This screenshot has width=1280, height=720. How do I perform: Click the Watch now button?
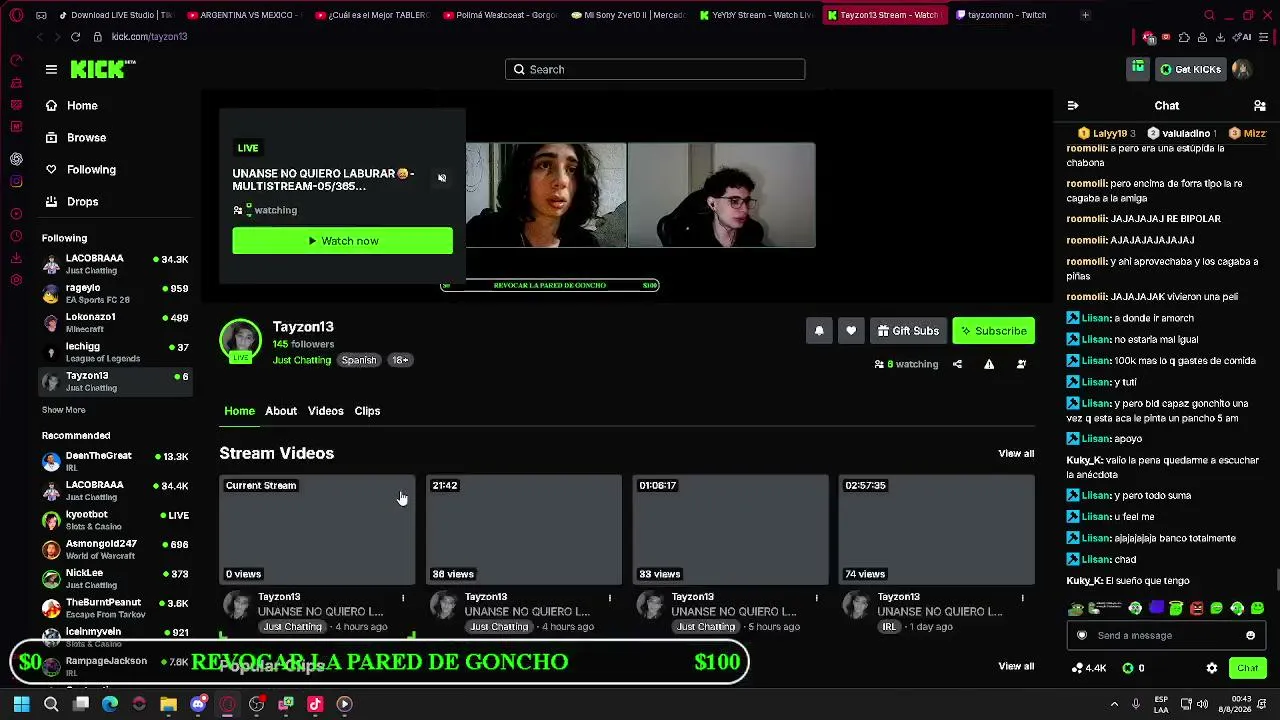342,241
